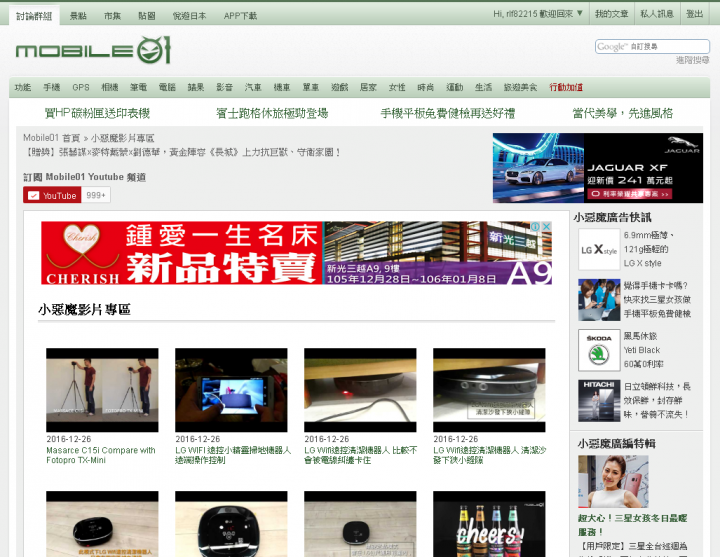Open the 6.9mm極薄 LG X style ad text

click(x=648, y=249)
